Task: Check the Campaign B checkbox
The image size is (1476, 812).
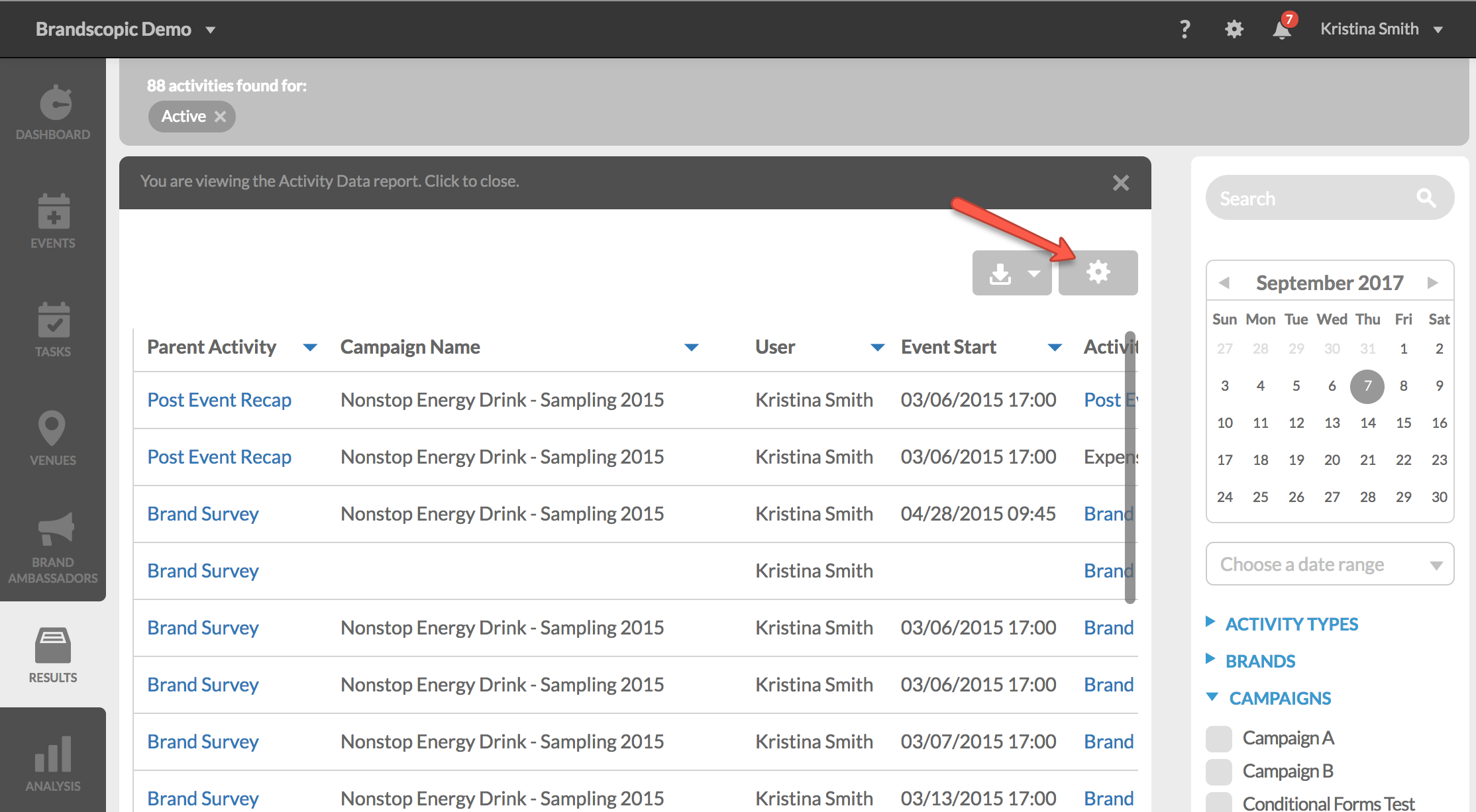Action: point(1219,772)
